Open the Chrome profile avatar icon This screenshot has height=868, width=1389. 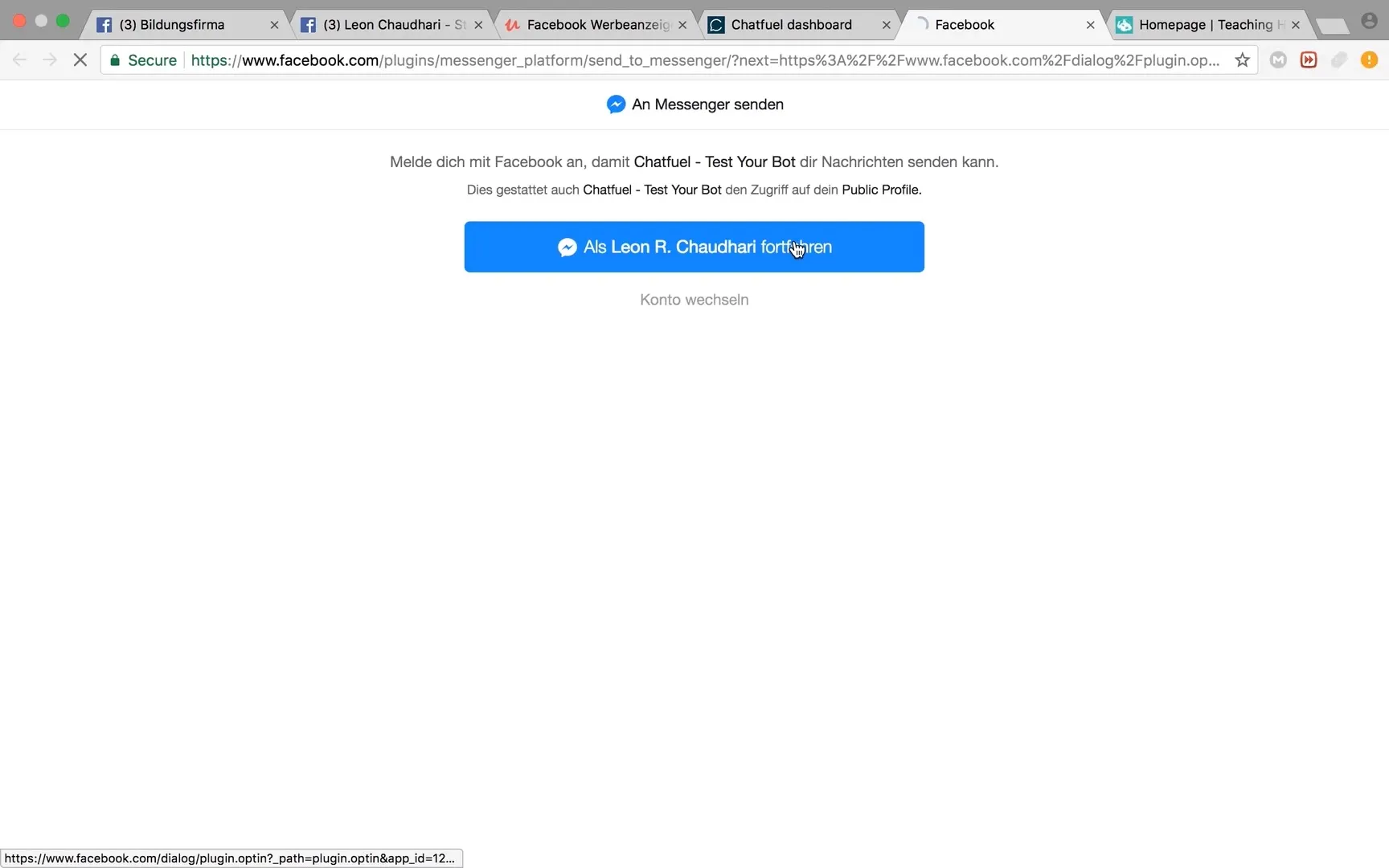(1370, 21)
